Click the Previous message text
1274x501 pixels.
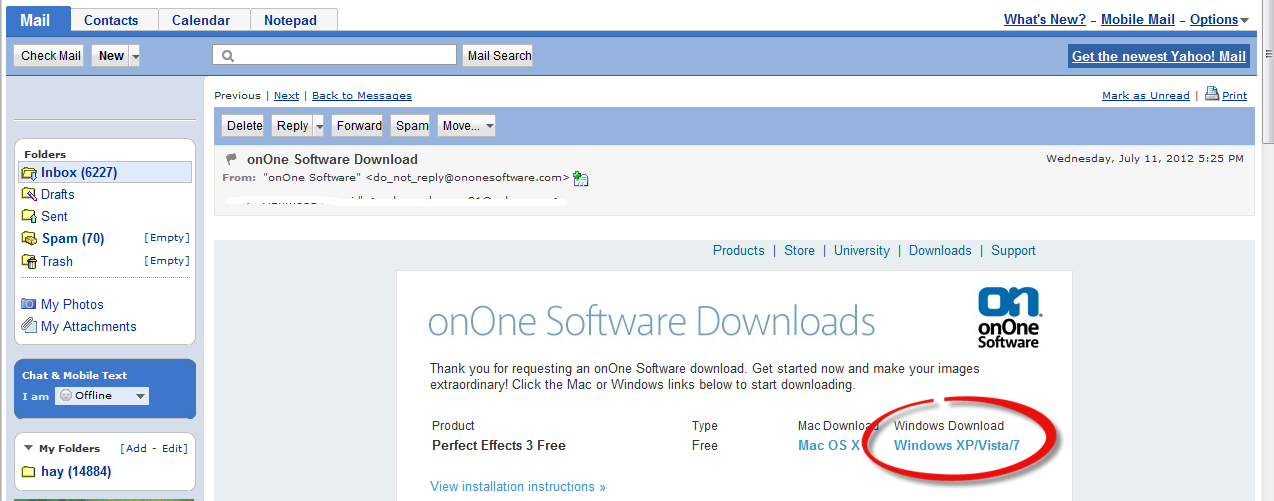pyautogui.click(x=237, y=96)
